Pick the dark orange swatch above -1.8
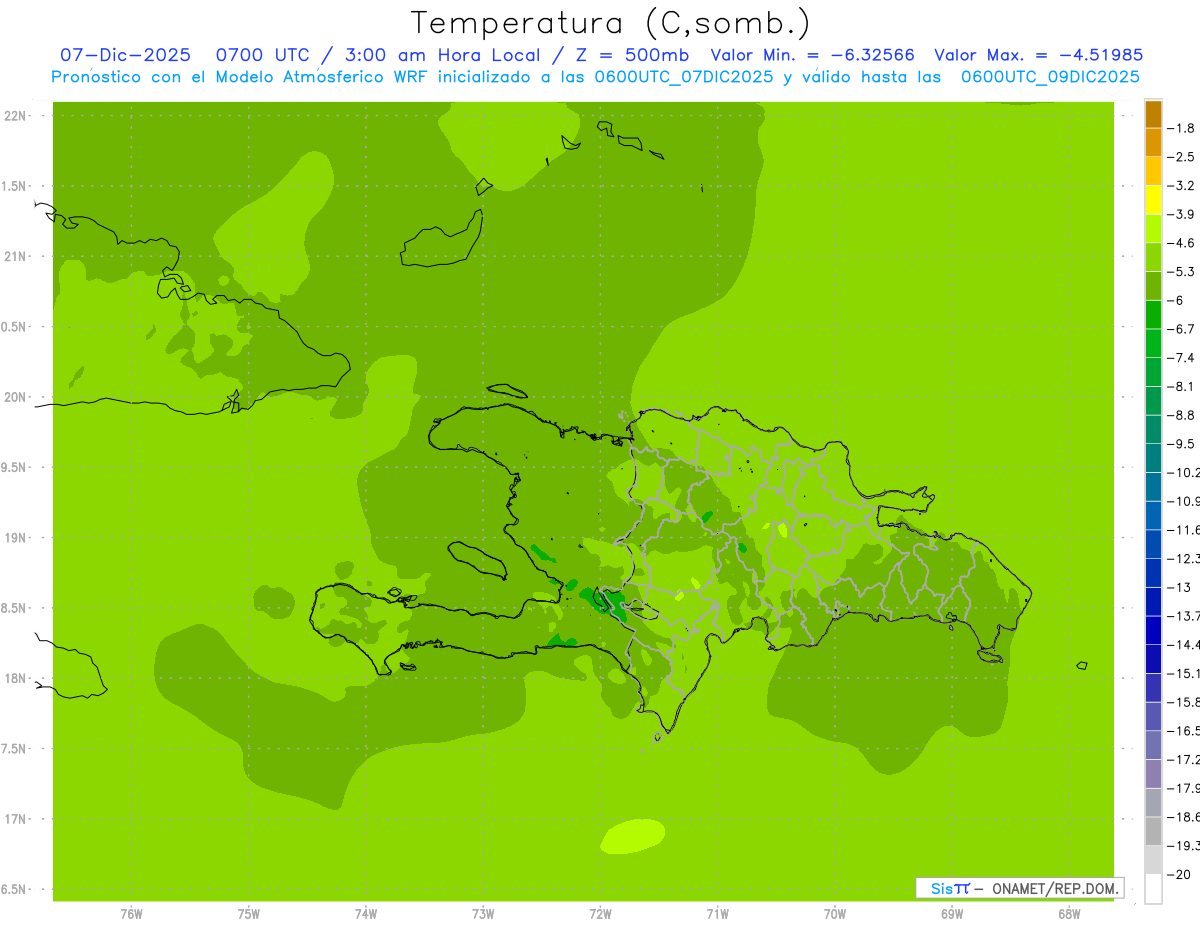This screenshot has width=1200, height=927. (1153, 114)
